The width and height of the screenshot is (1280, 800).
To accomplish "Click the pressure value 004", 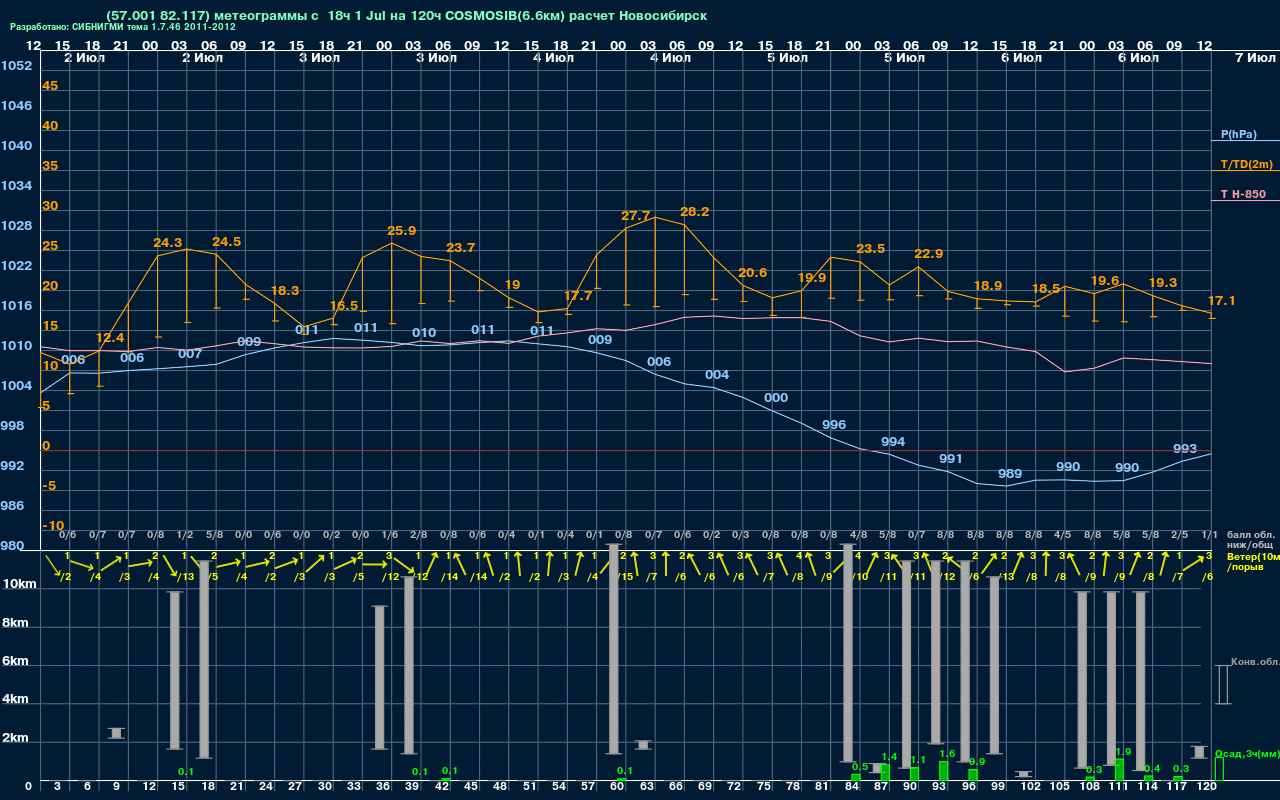I will [717, 376].
